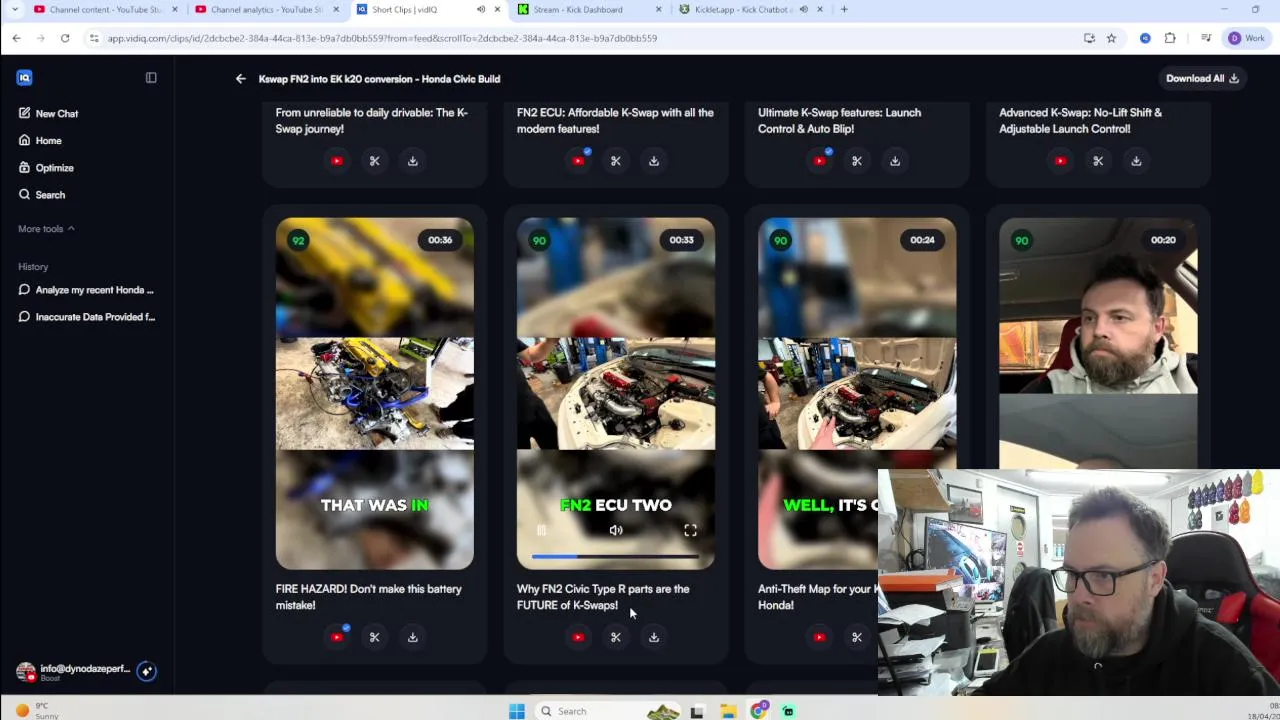
Task: Click YouTube icon under 'FN2 ECU: Affordable K-Swap'
Action: (578, 161)
